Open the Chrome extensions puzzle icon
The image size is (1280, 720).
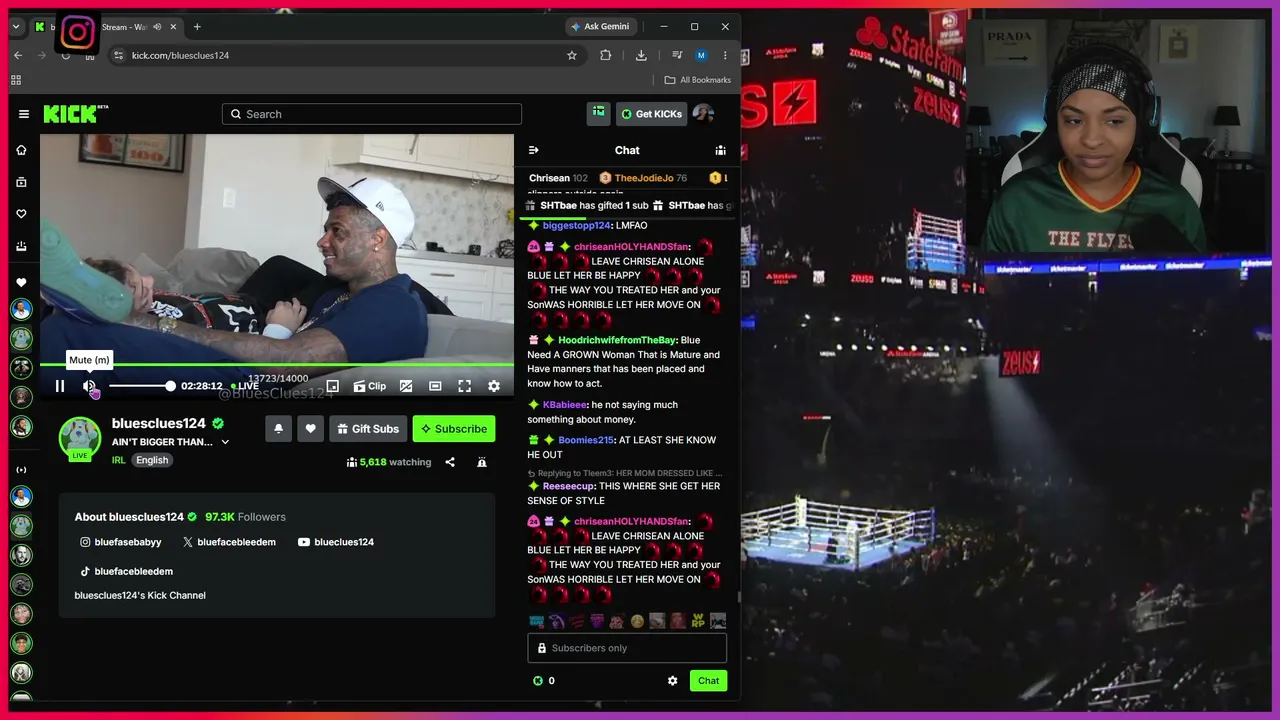point(605,55)
